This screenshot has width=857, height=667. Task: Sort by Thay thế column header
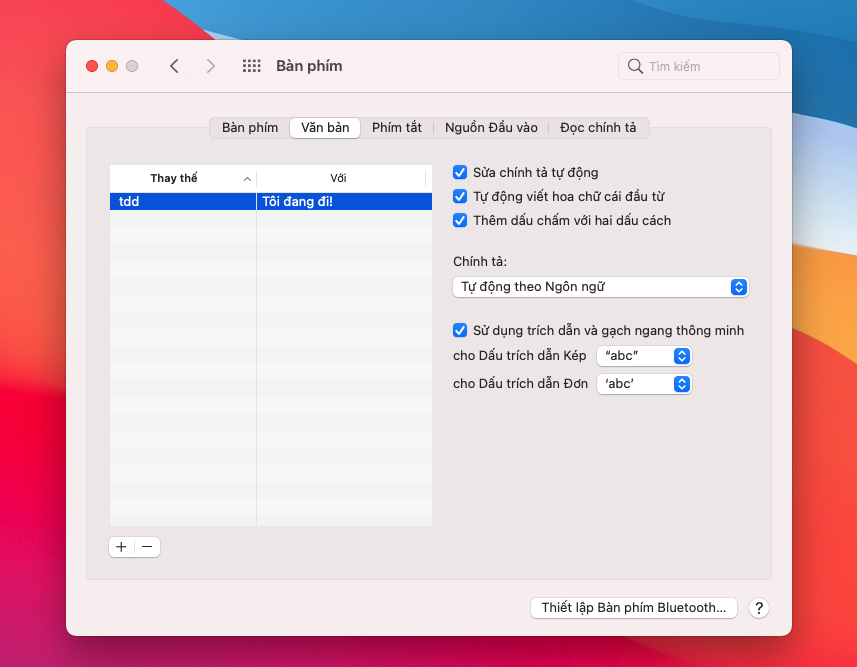coord(183,178)
